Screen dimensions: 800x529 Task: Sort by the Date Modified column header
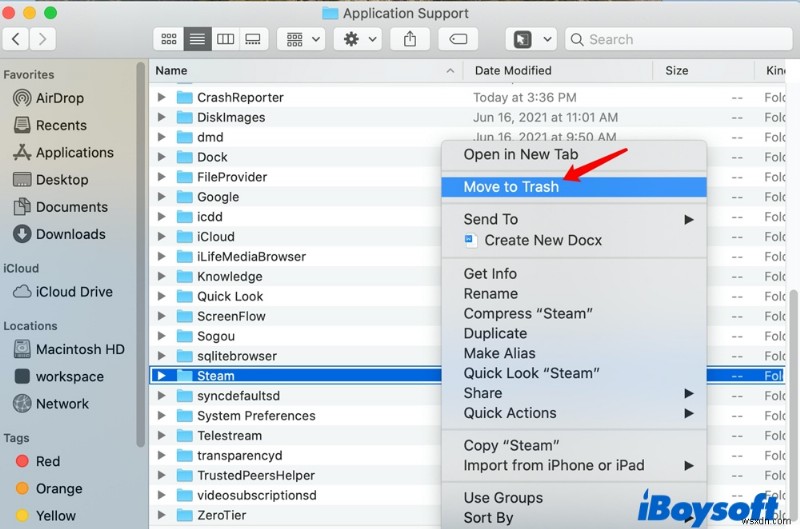558,70
